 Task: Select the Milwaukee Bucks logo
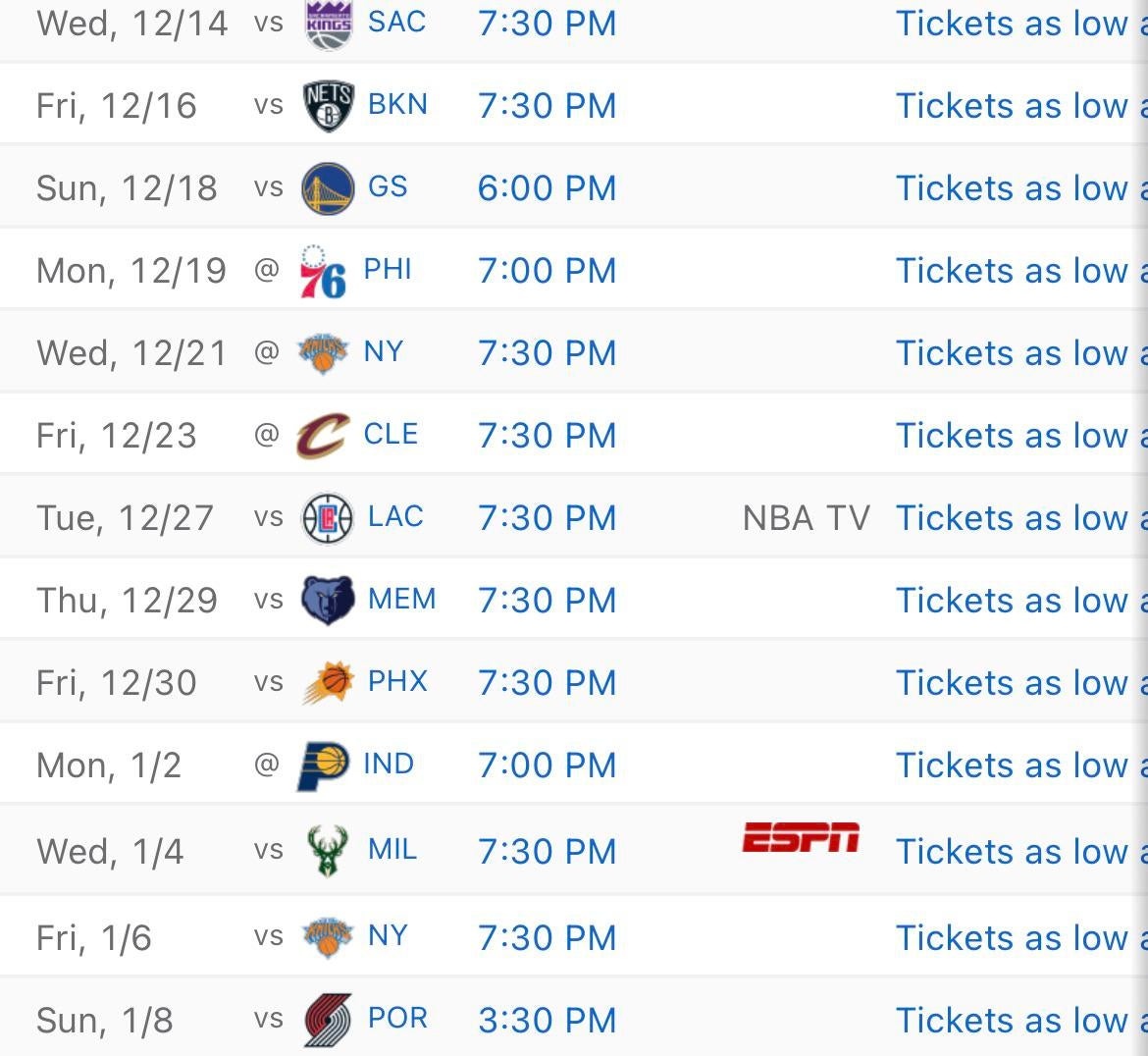328,850
